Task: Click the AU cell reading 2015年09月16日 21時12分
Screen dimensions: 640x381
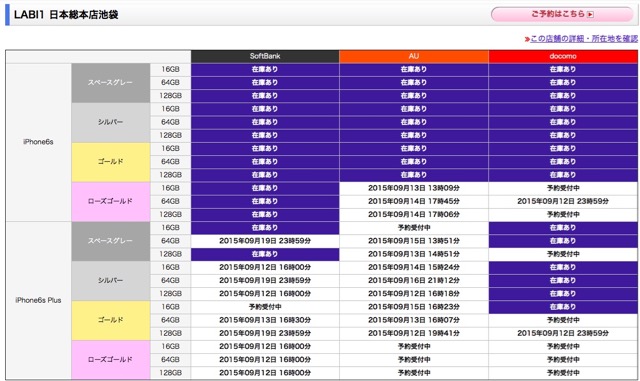Action: [x=414, y=281]
